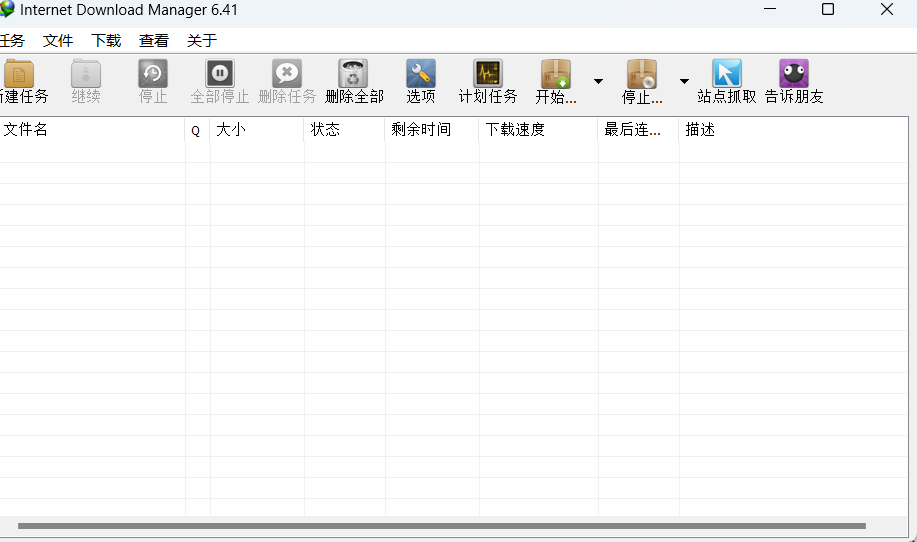The width and height of the screenshot is (917, 542).
Task: Click the 全部停止 (stop all) icon
Action: (x=220, y=74)
